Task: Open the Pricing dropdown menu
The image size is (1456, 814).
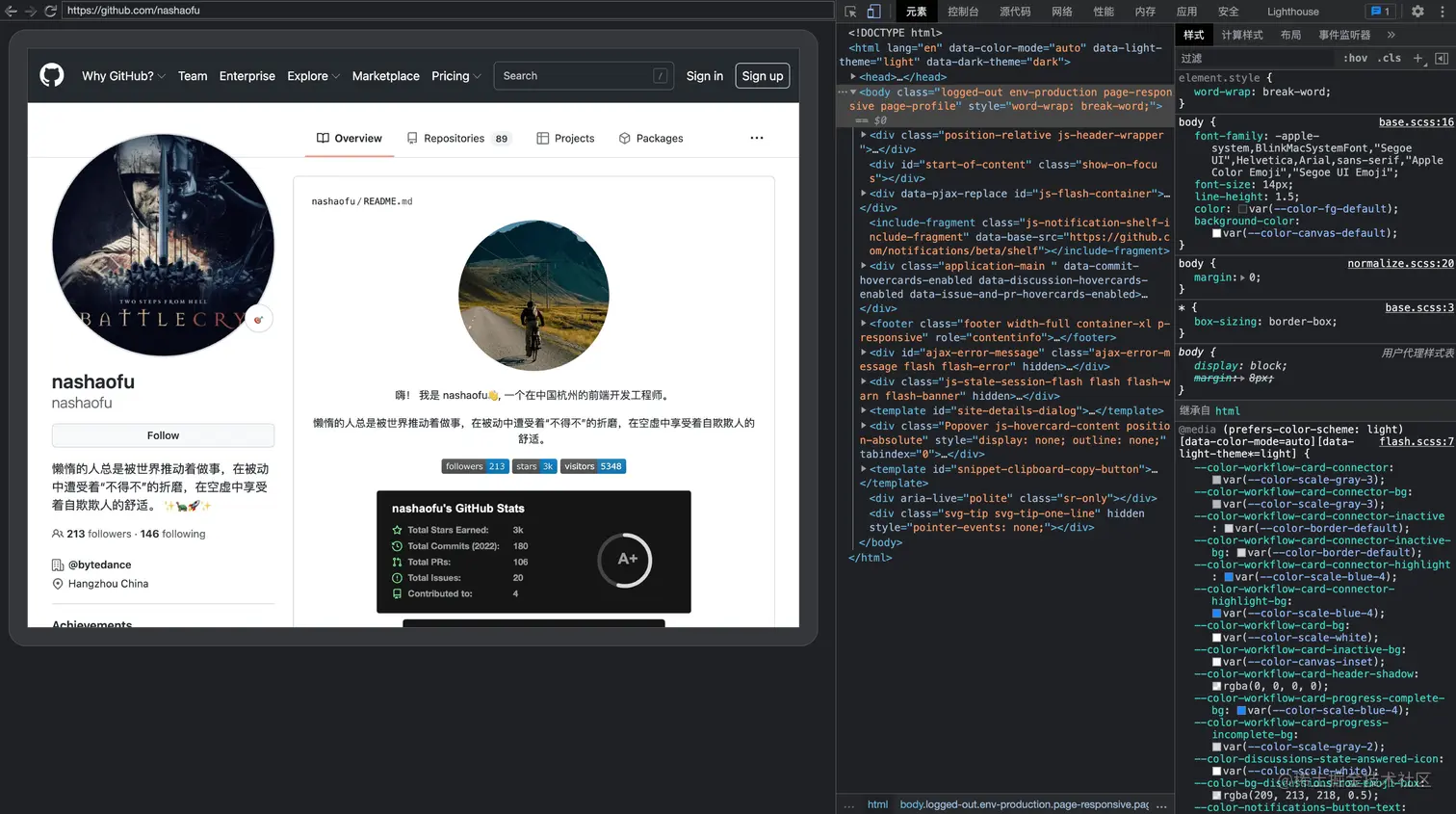Action: (x=456, y=76)
